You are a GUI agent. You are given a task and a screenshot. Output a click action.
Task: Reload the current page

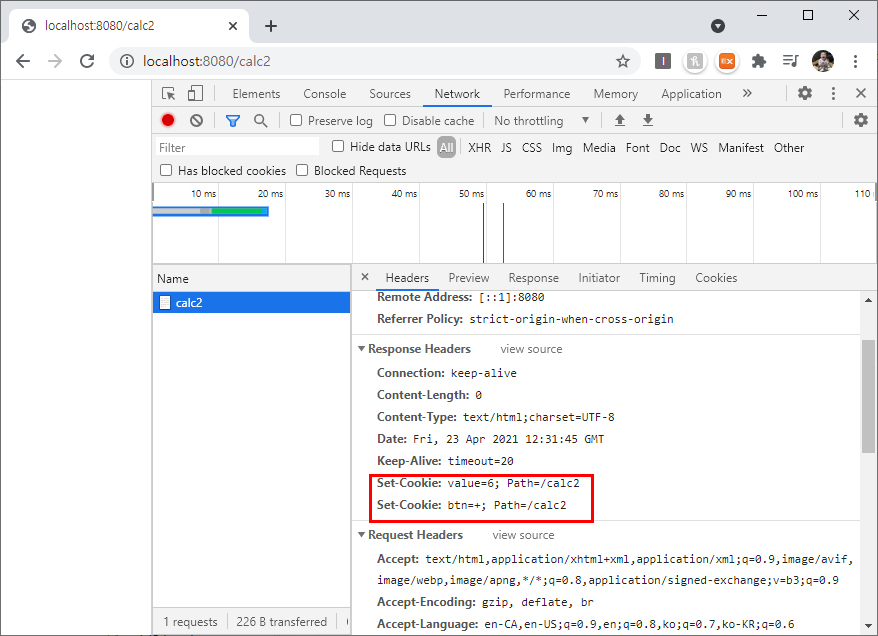(x=87, y=61)
